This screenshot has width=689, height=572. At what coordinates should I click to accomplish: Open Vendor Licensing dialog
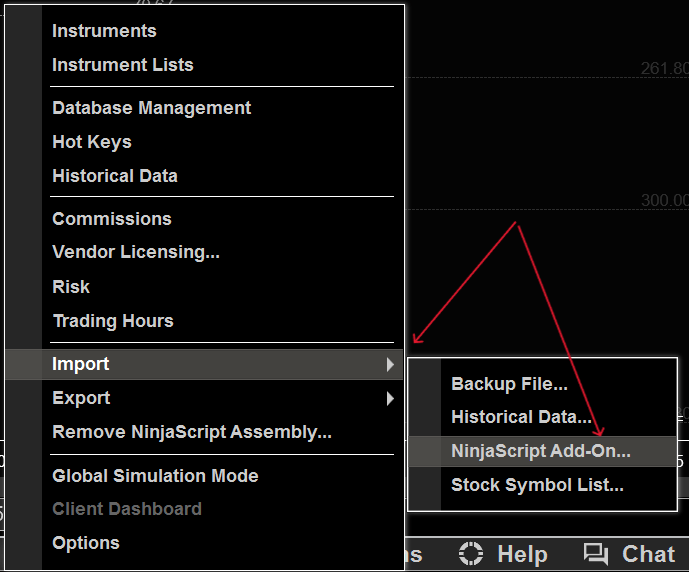point(136,253)
